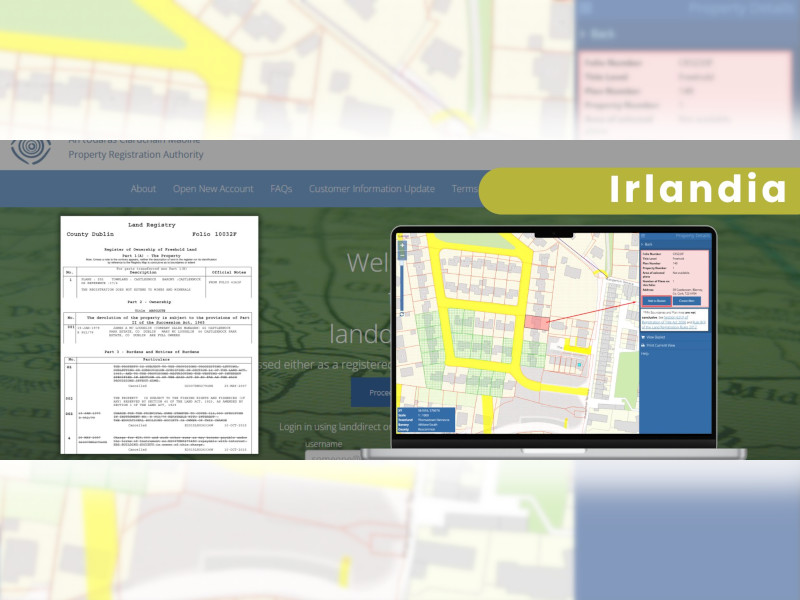Go to Open New Account

[x=213, y=189]
